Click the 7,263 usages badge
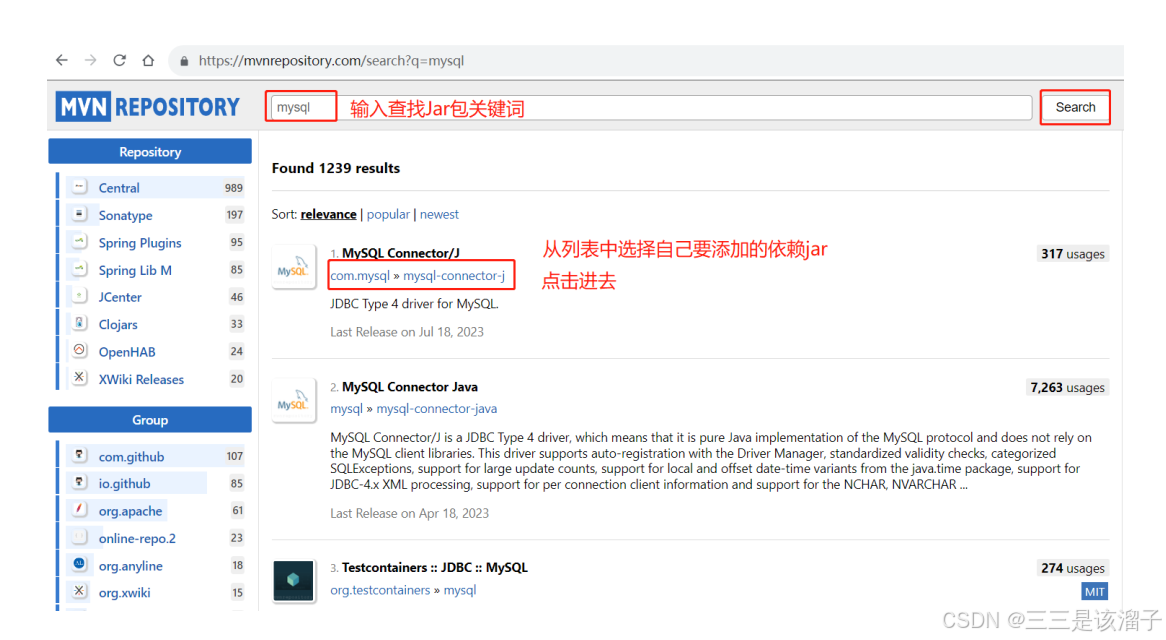 tap(1067, 388)
